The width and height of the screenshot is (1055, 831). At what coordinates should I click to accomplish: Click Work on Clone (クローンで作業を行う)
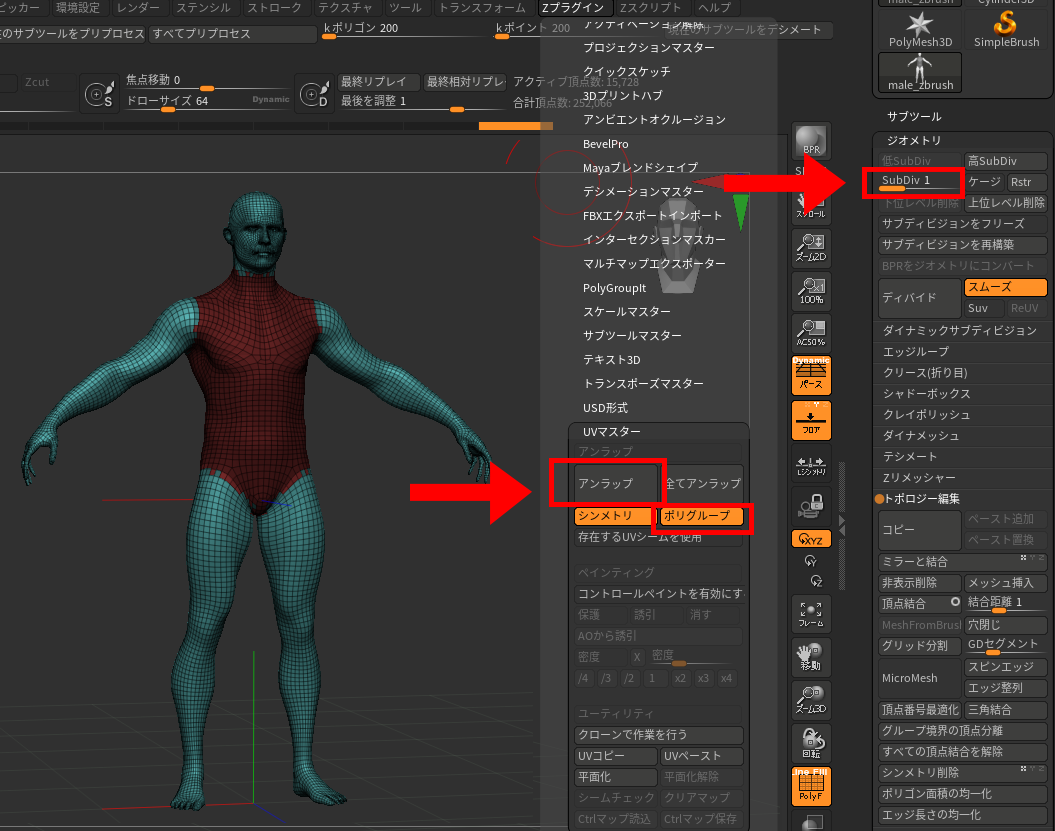click(x=659, y=735)
